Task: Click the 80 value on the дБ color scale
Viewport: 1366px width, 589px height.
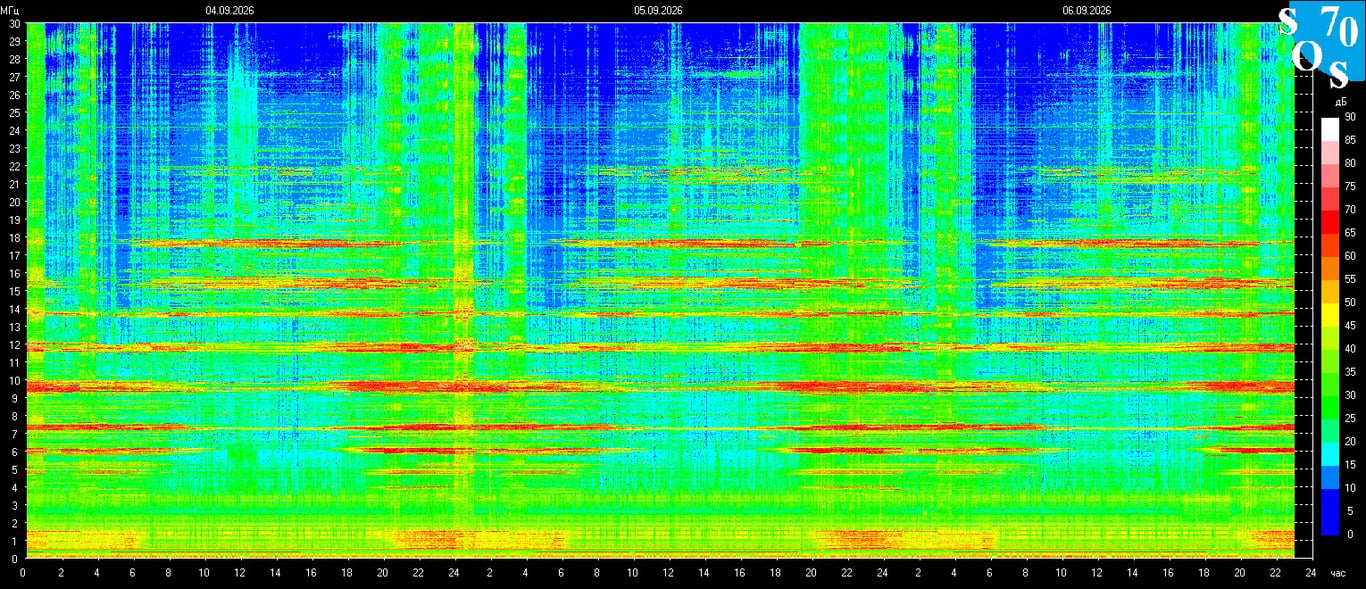Action: (1350, 163)
